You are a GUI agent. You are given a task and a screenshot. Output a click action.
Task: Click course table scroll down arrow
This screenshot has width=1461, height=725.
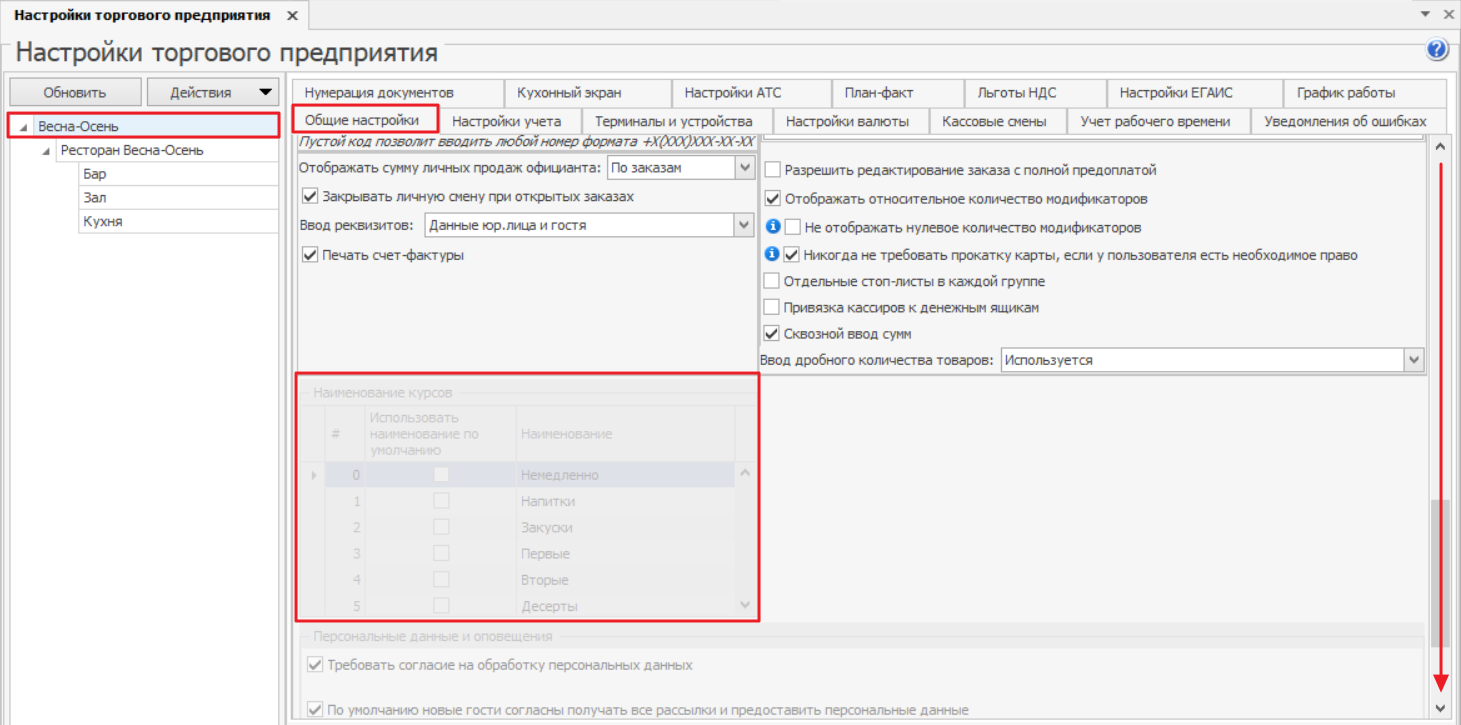tap(745, 605)
